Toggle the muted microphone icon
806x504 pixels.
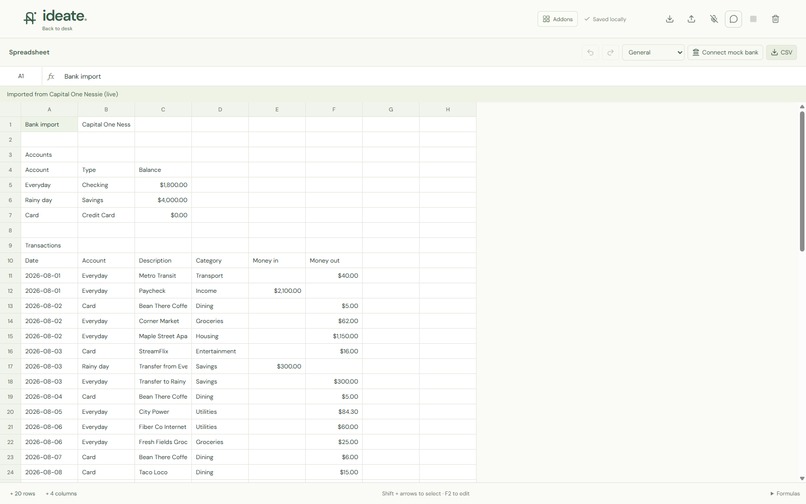[x=713, y=19]
